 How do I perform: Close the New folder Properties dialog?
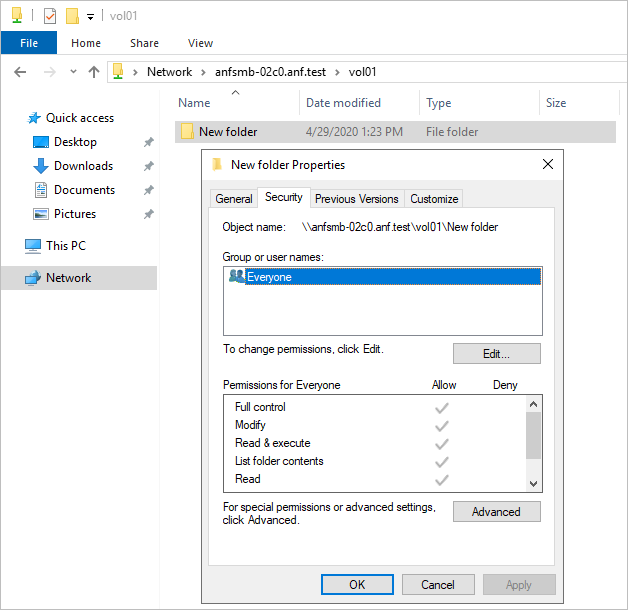547,164
